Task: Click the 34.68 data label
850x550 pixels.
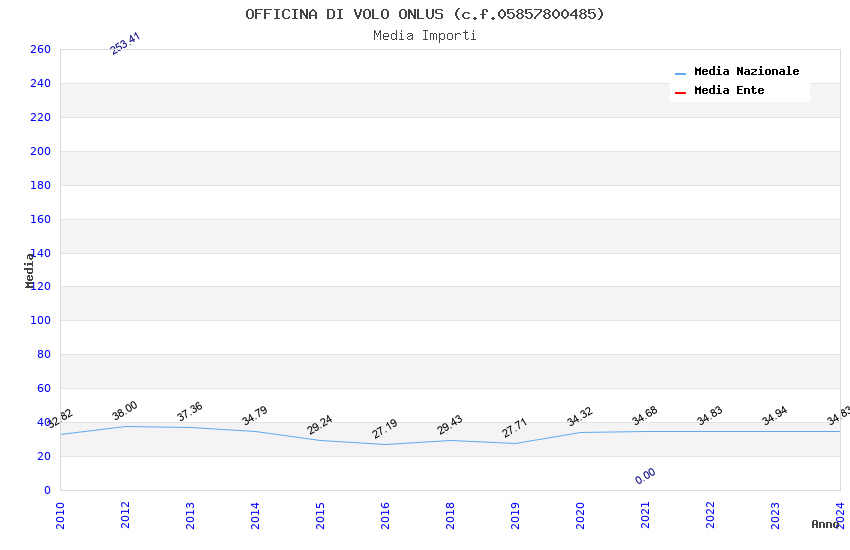Action: point(645,416)
